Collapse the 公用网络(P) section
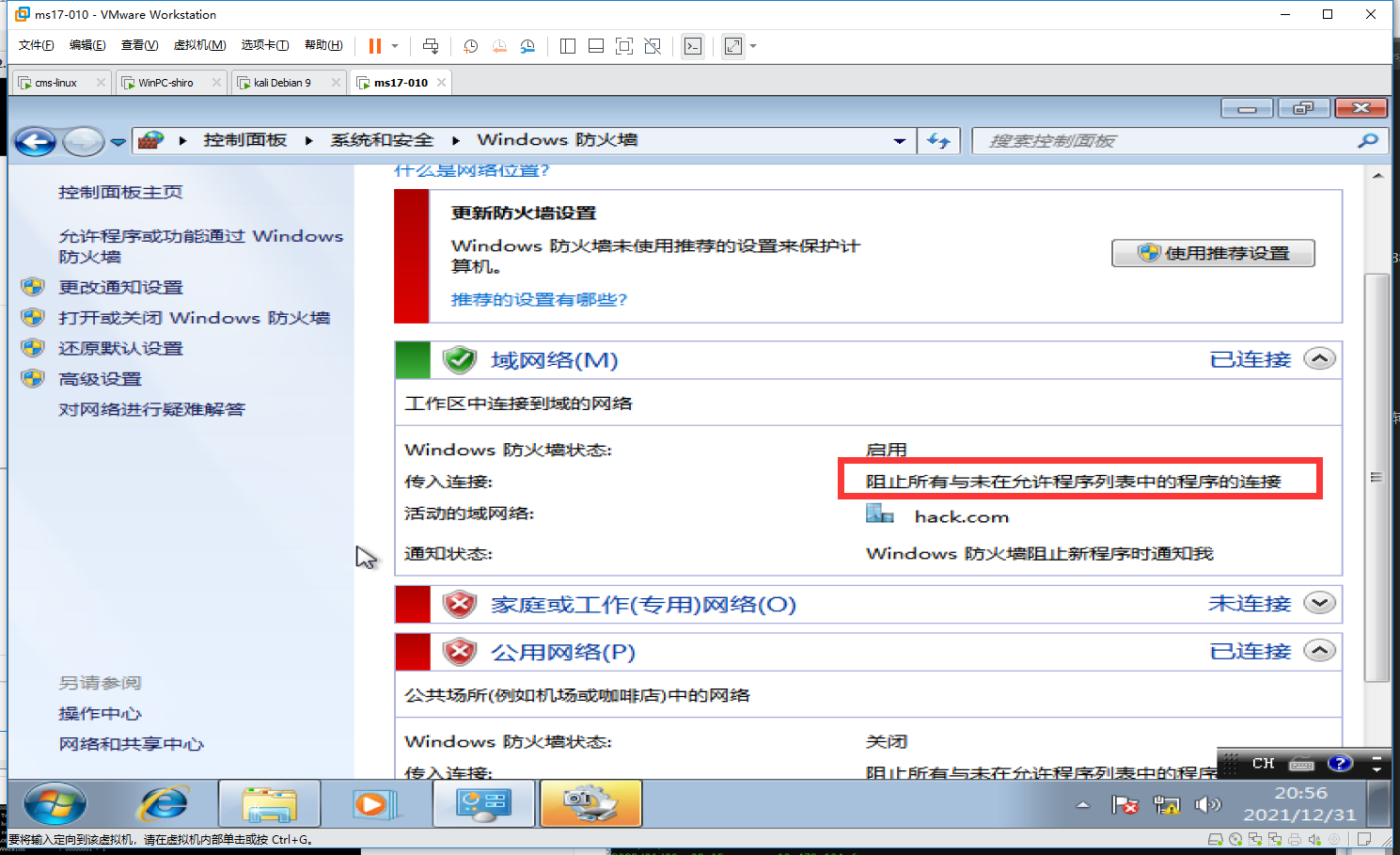This screenshot has width=1400, height=855. pos(1320,651)
